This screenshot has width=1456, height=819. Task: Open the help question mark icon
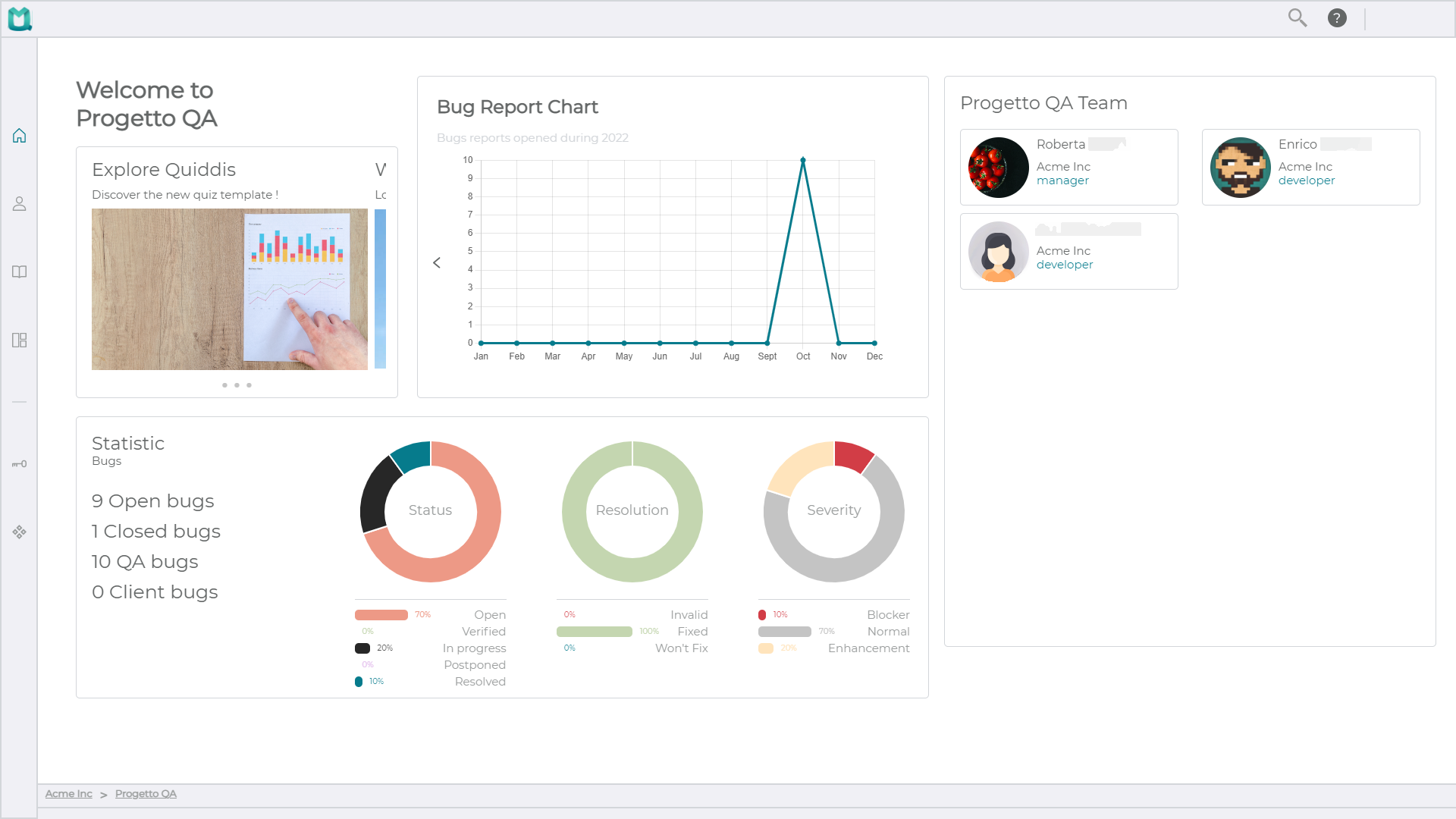click(1337, 17)
